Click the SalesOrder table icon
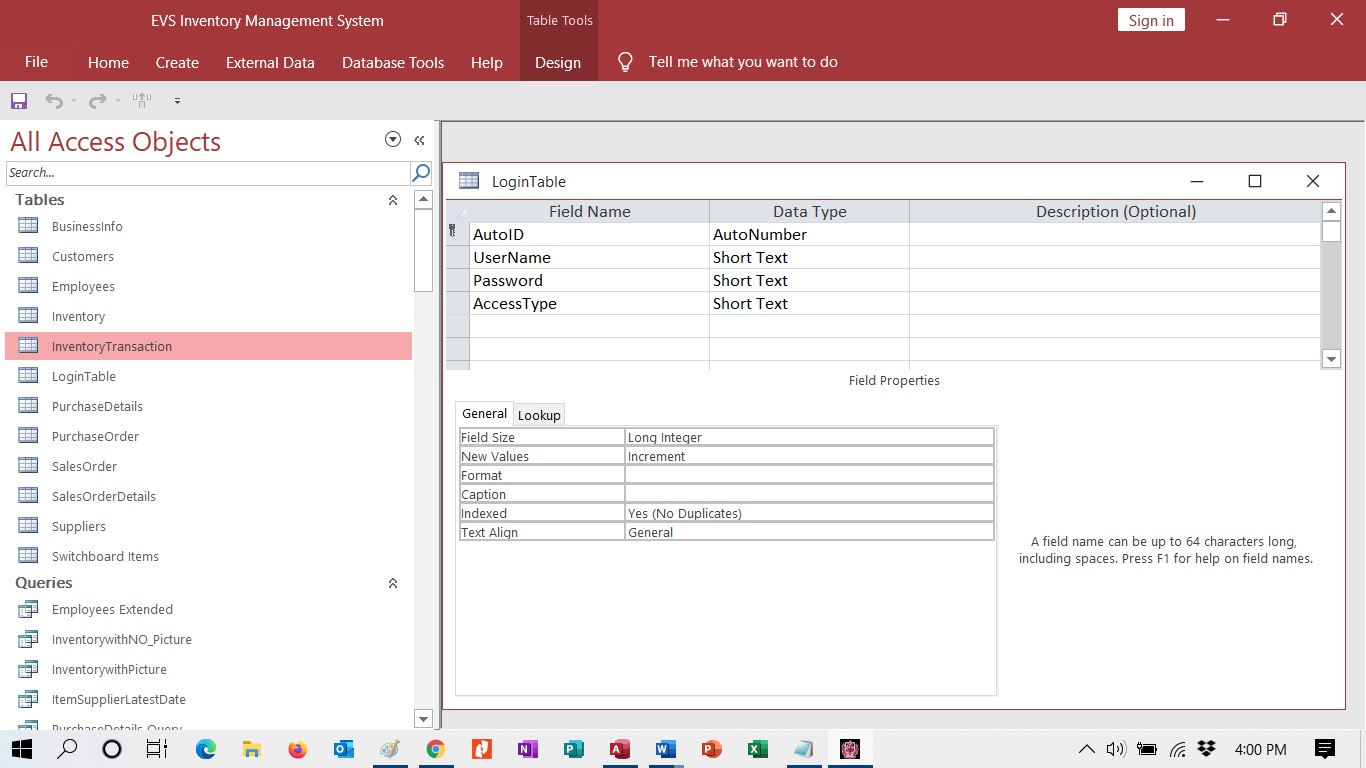 28,466
